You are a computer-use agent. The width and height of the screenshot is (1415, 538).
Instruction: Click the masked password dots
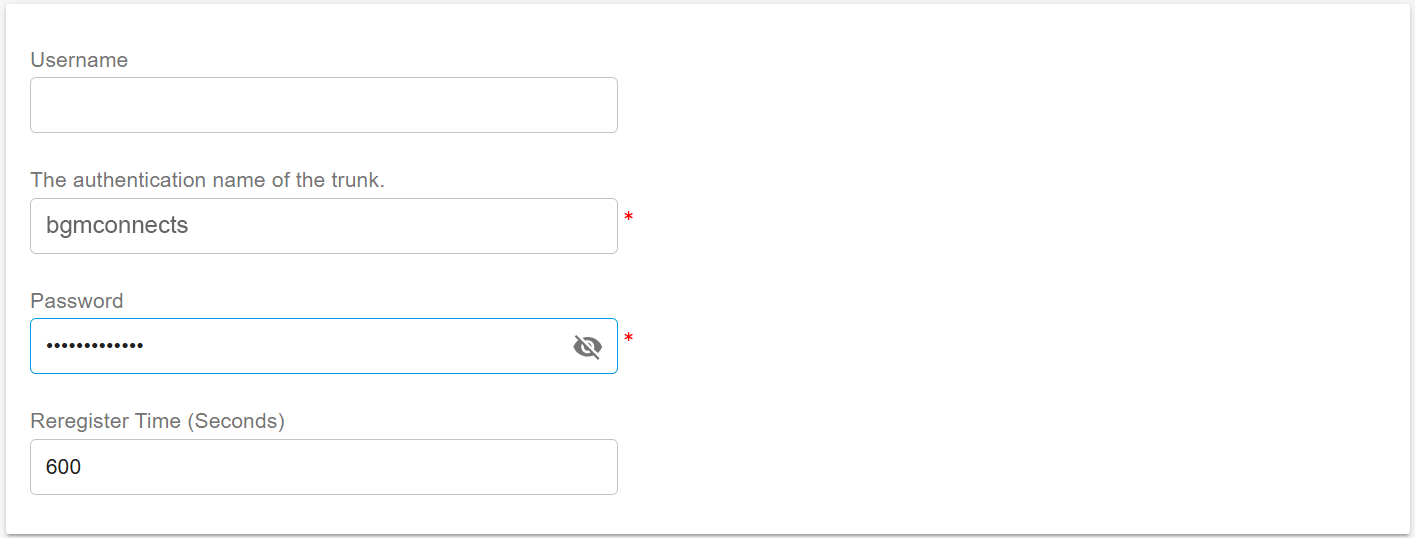point(95,346)
